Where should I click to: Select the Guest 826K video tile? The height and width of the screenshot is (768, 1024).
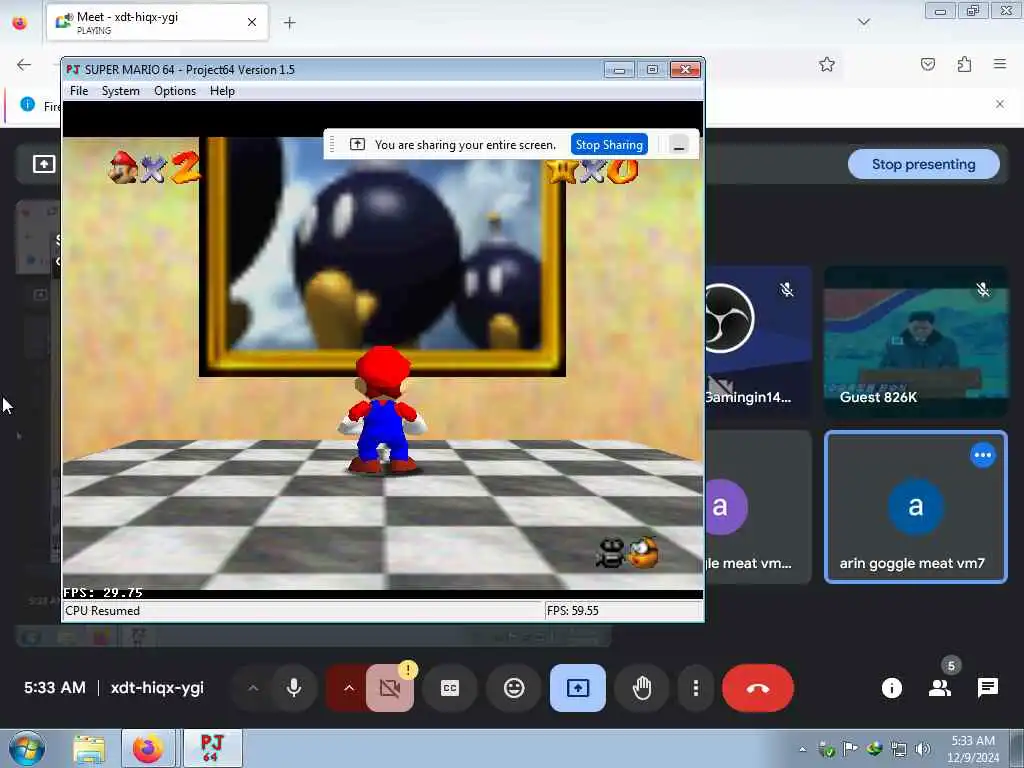(x=916, y=341)
